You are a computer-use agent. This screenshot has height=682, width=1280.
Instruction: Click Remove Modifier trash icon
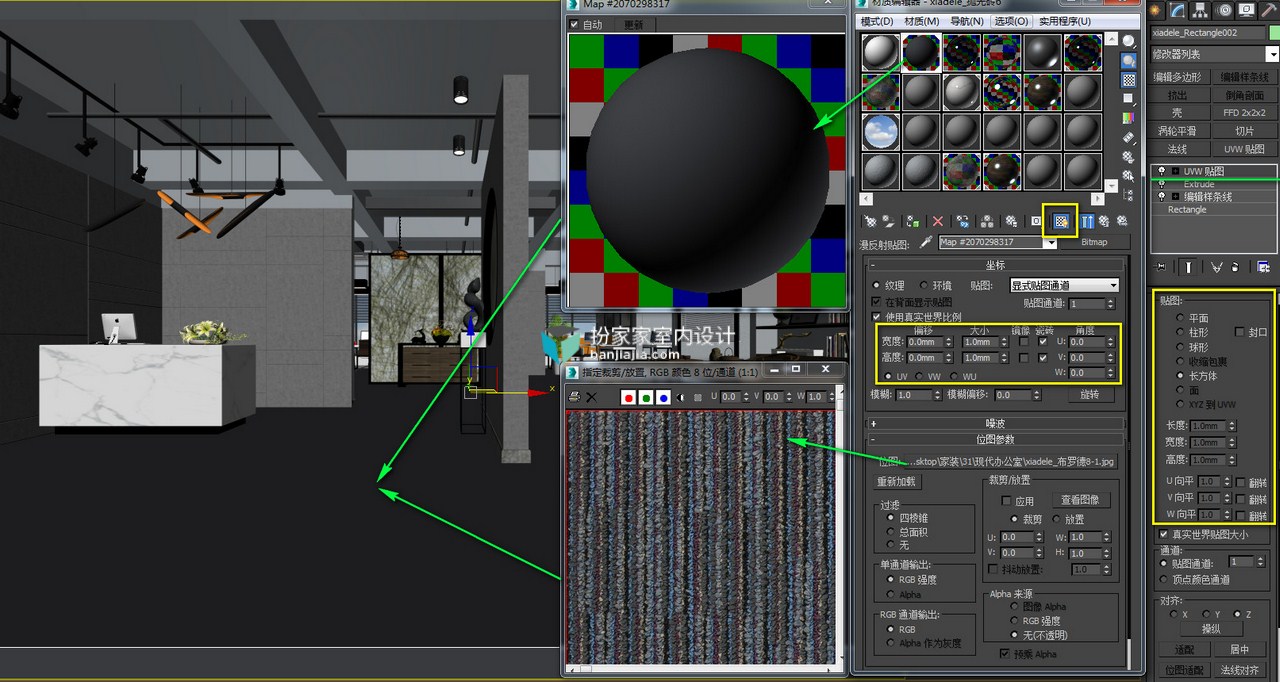pyautogui.click(x=1236, y=267)
